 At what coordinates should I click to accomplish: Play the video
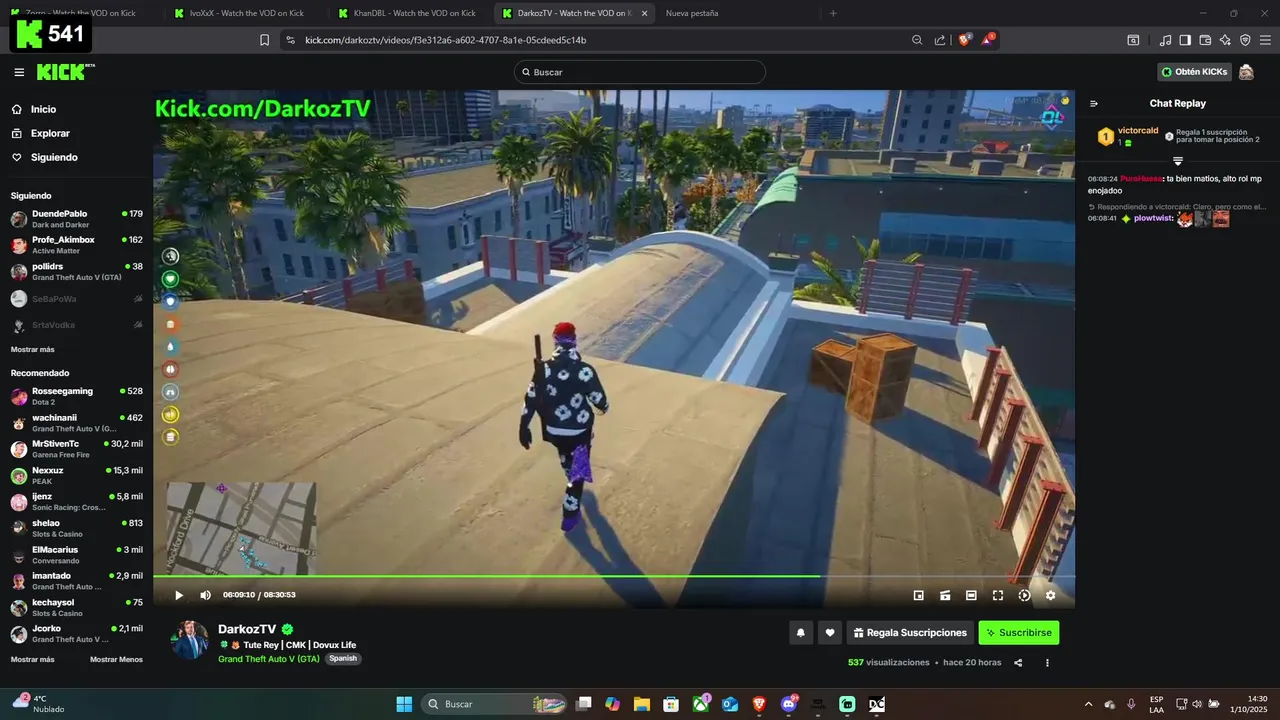pos(179,595)
